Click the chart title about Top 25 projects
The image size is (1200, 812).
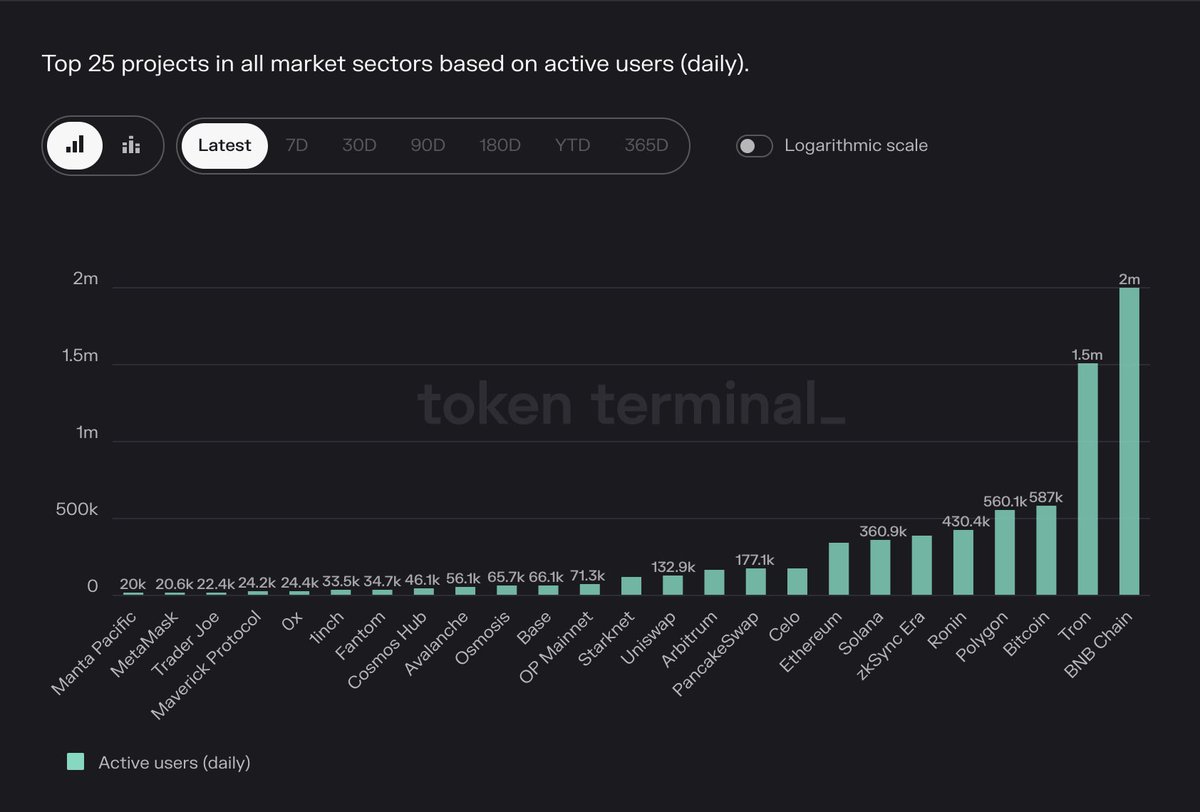tap(395, 64)
